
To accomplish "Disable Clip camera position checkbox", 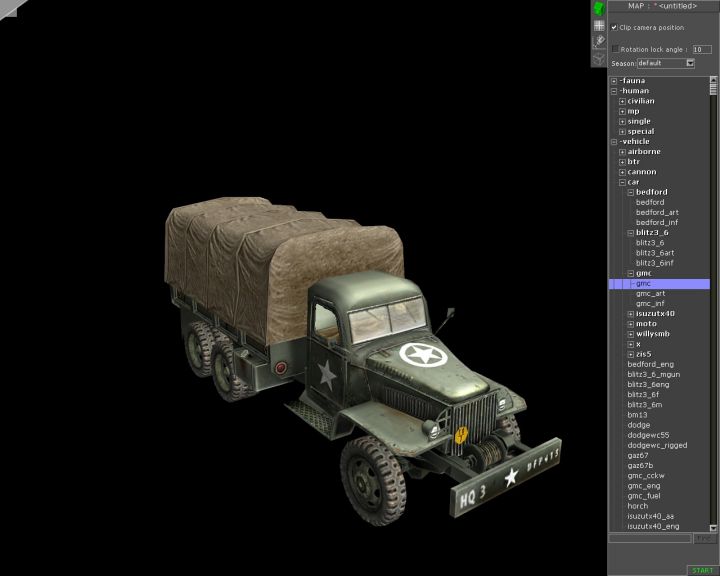I will (615, 28).
